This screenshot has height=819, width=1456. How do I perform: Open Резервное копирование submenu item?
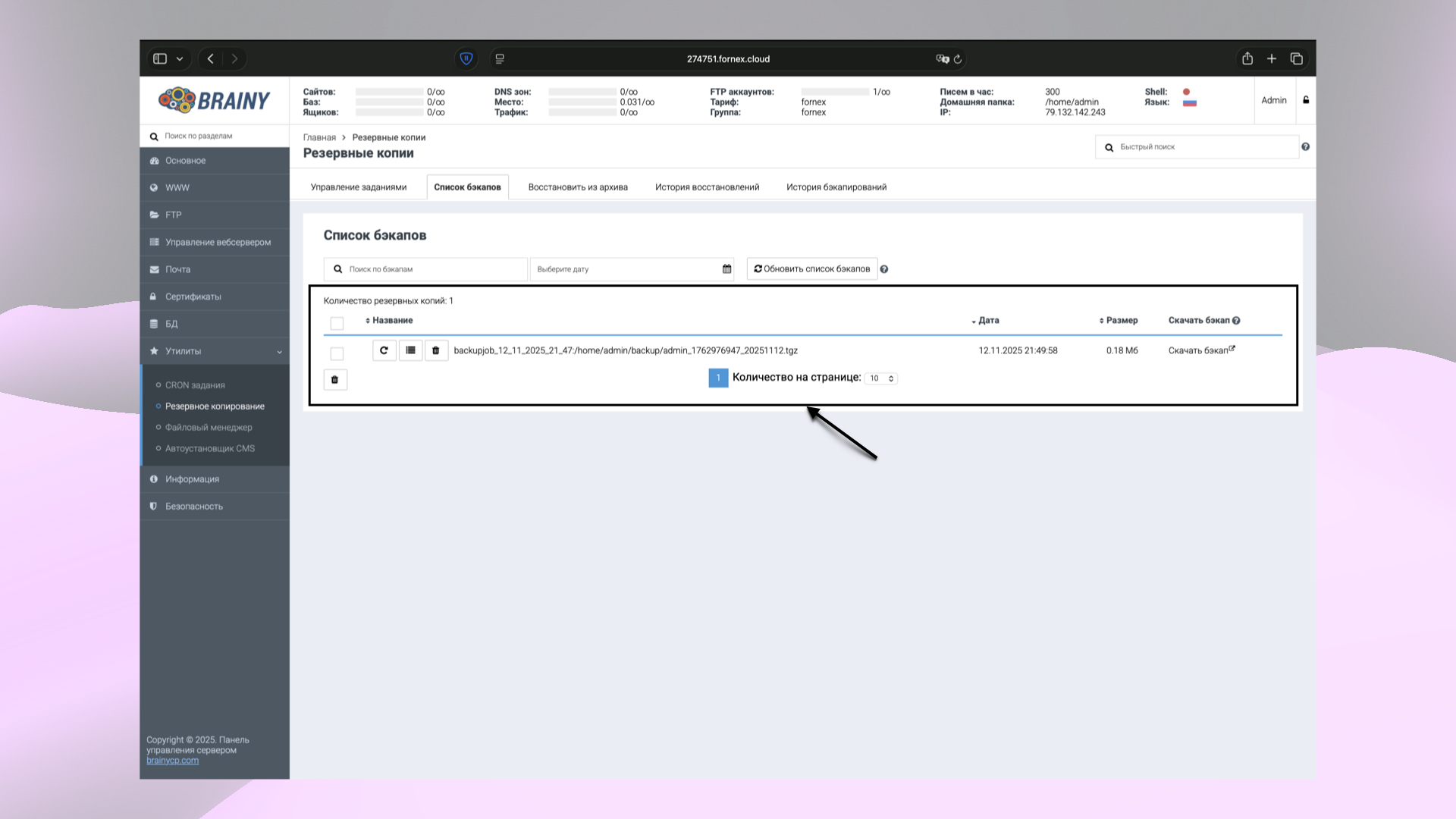[215, 406]
